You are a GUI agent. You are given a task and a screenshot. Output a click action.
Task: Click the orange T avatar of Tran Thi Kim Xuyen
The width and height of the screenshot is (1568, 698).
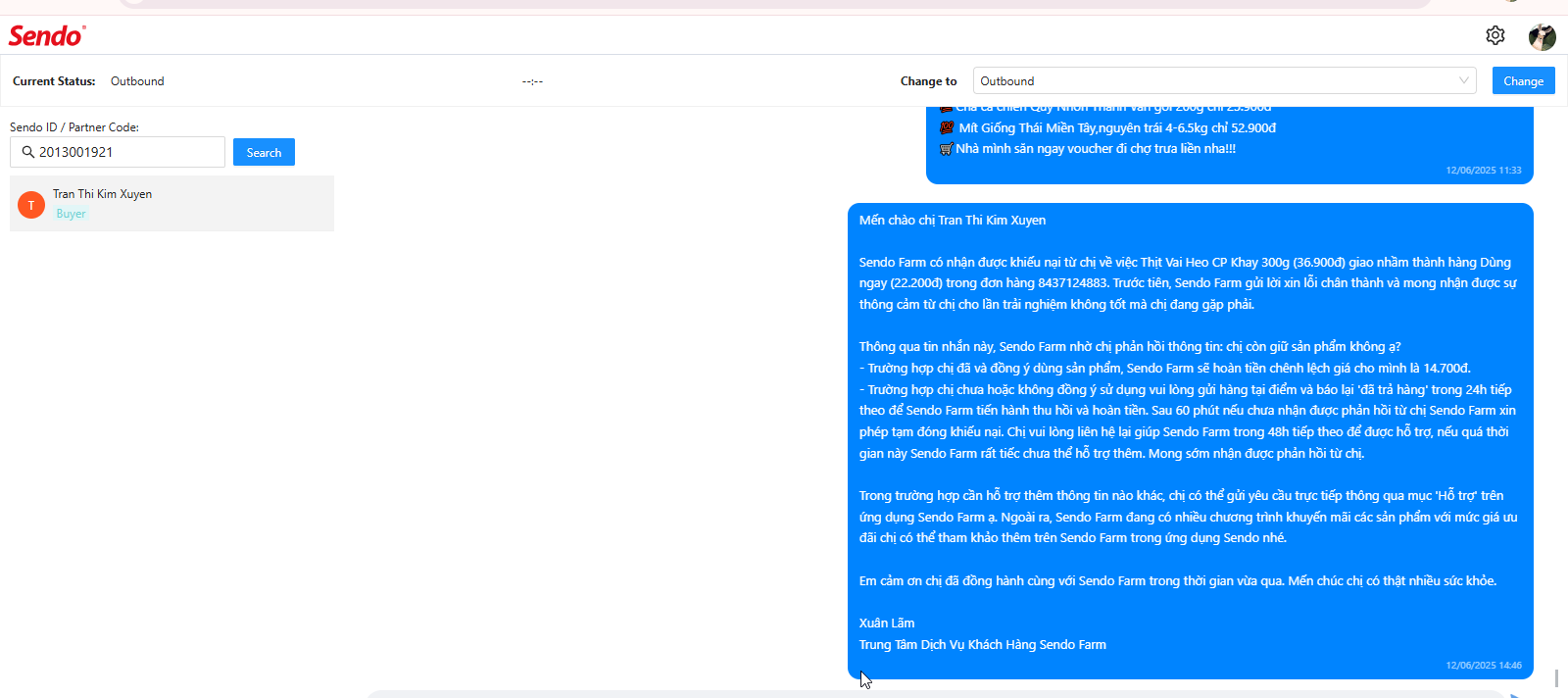pos(31,205)
